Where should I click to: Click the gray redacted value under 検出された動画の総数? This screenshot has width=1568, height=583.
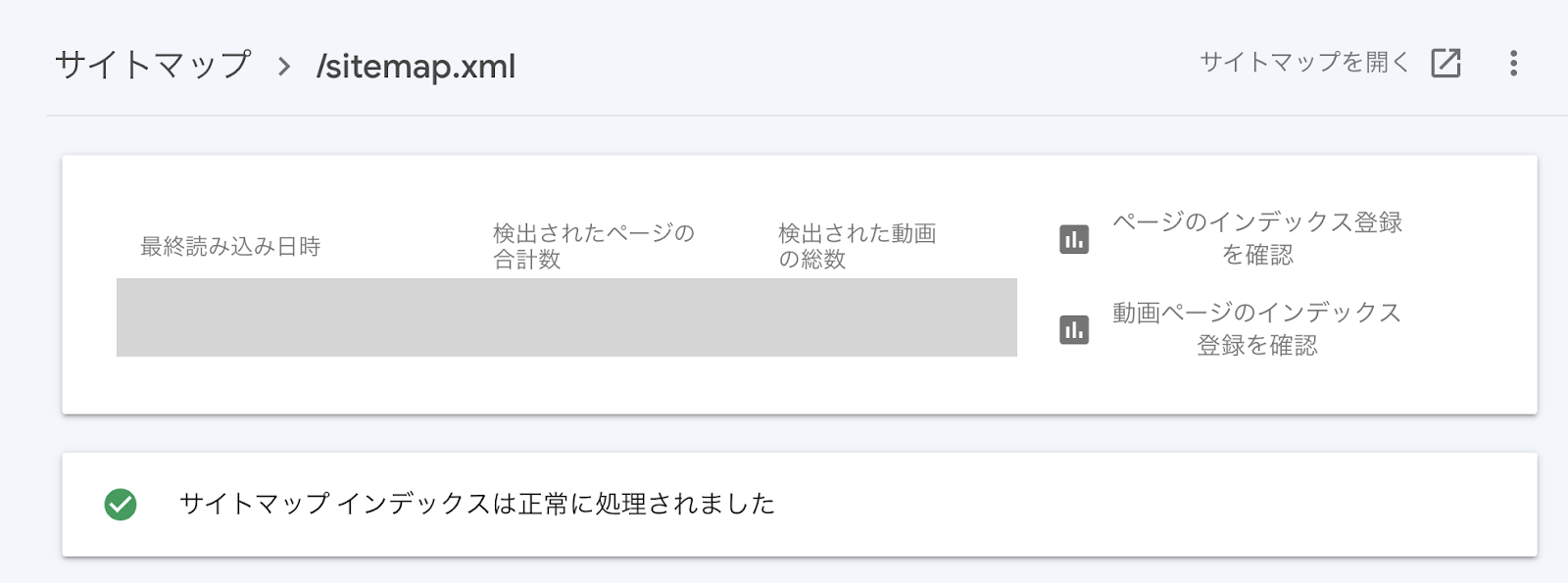pyautogui.click(x=892, y=317)
